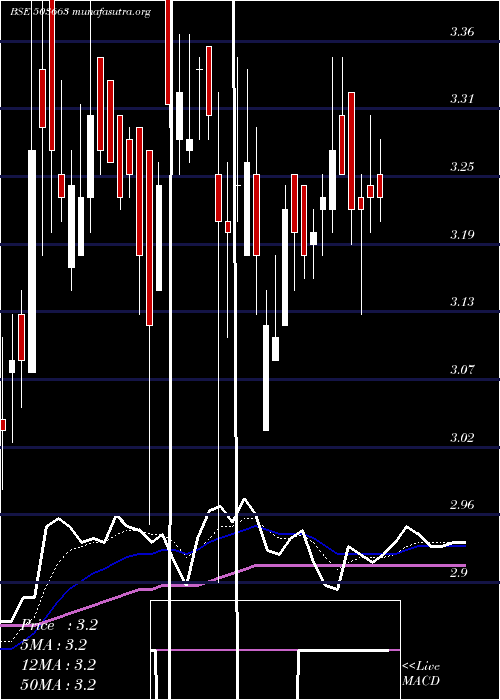
Task: Click the 12MA : 3.2 legend entry
Action: click(x=58, y=665)
